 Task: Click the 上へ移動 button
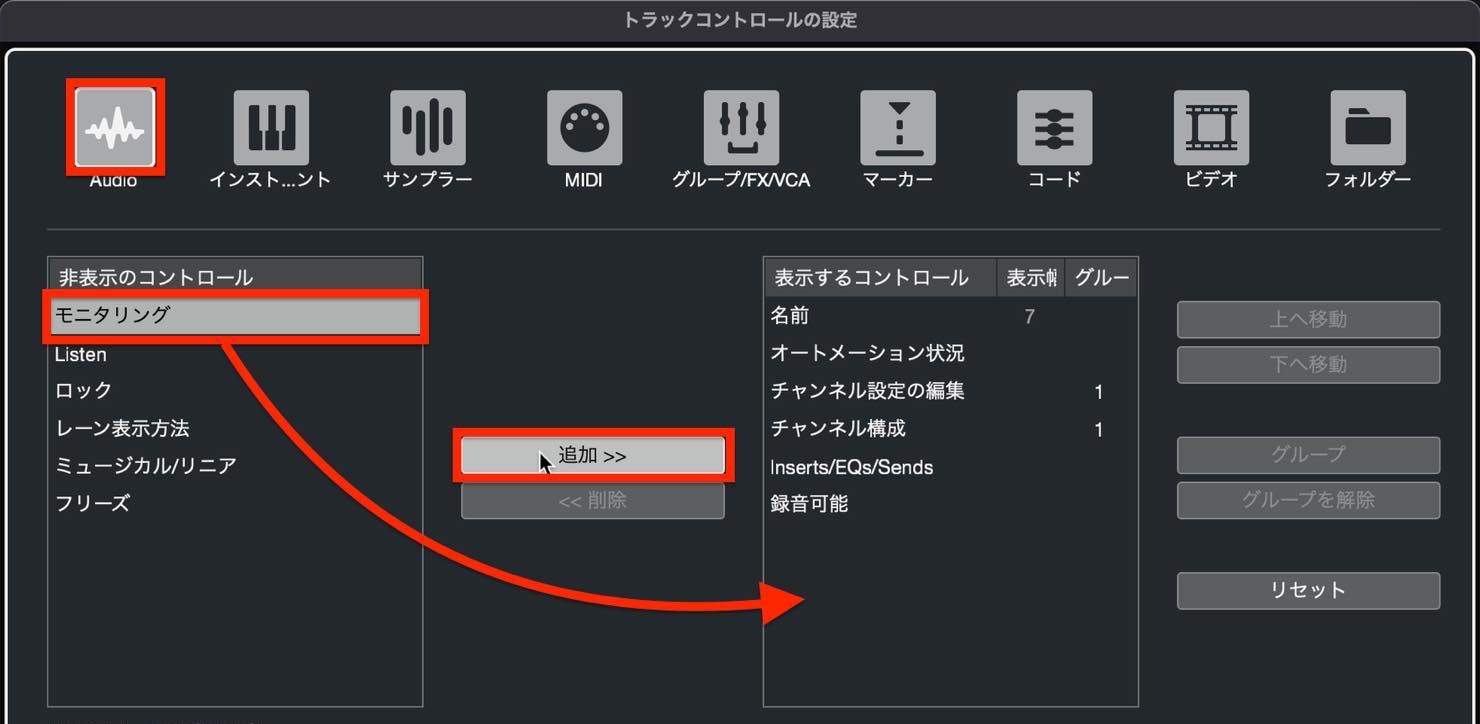1308,319
